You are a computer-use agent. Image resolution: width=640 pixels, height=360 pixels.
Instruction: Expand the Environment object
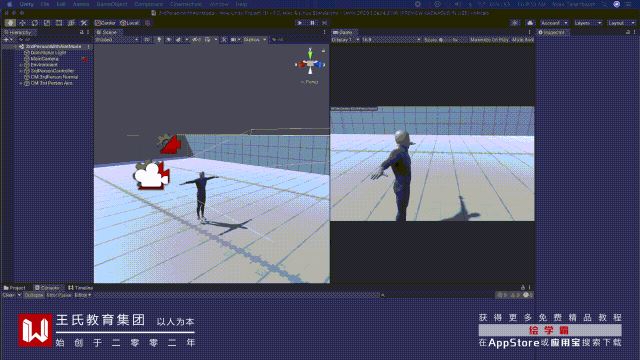click(x=21, y=65)
